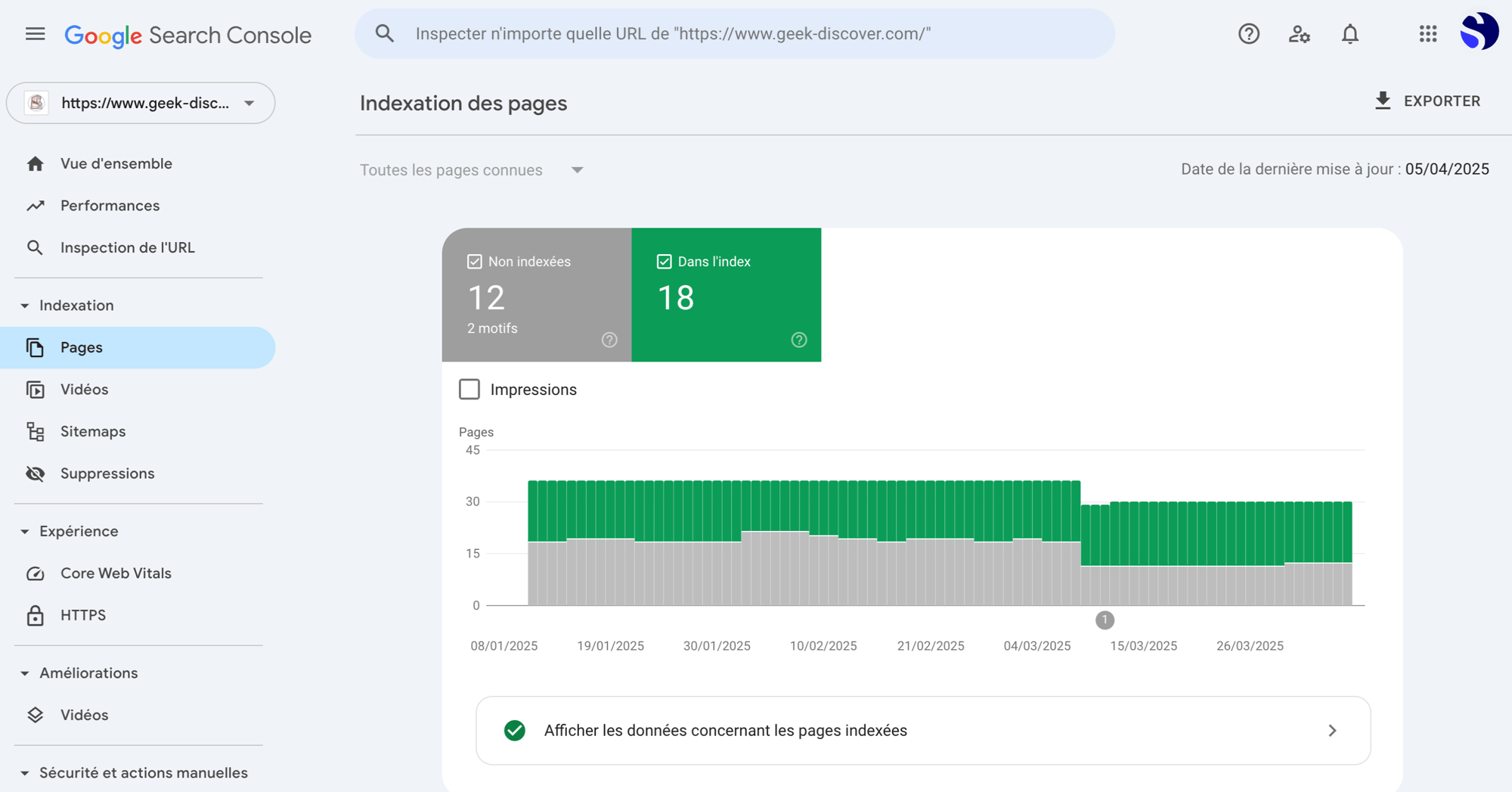Open the Inspection de l'URL tool
This screenshot has height=792, width=1512.
tap(128, 247)
